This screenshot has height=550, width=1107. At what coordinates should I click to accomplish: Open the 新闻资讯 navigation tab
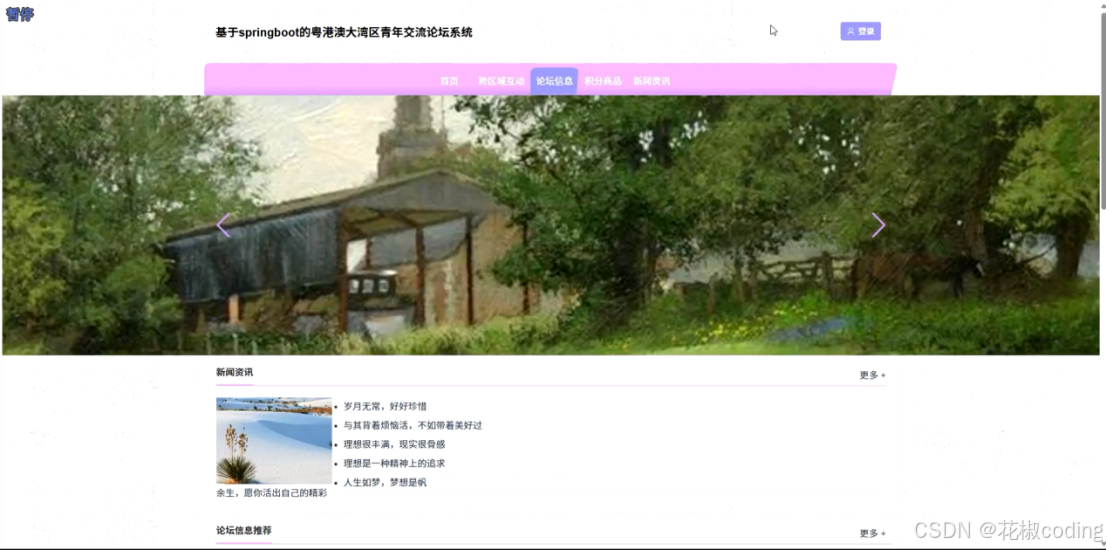(x=652, y=81)
